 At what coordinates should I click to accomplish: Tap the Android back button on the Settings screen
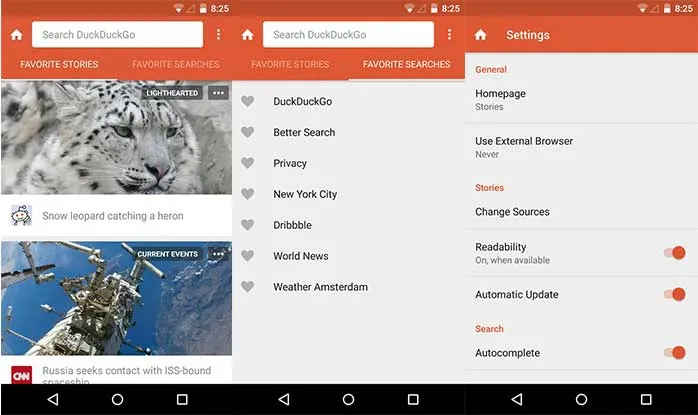[x=517, y=399]
